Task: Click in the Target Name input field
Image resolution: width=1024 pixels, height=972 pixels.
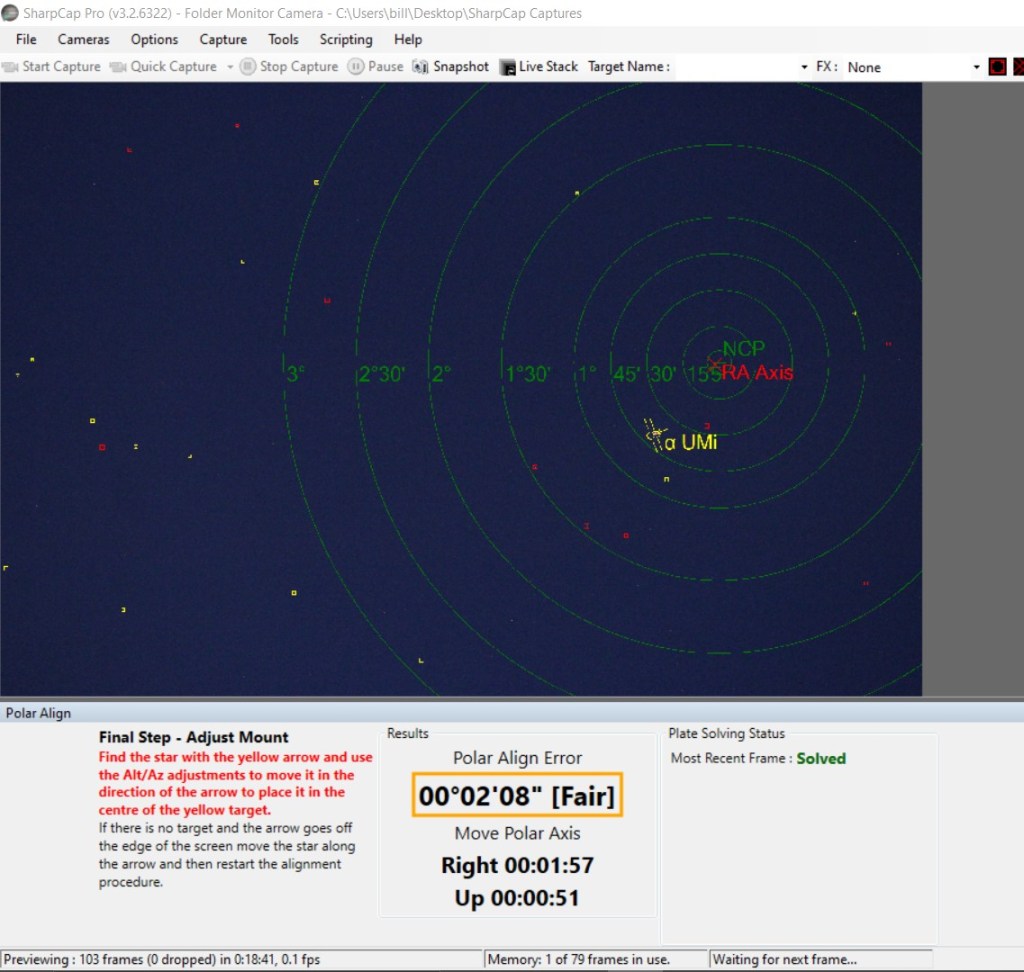Action: pos(735,67)
